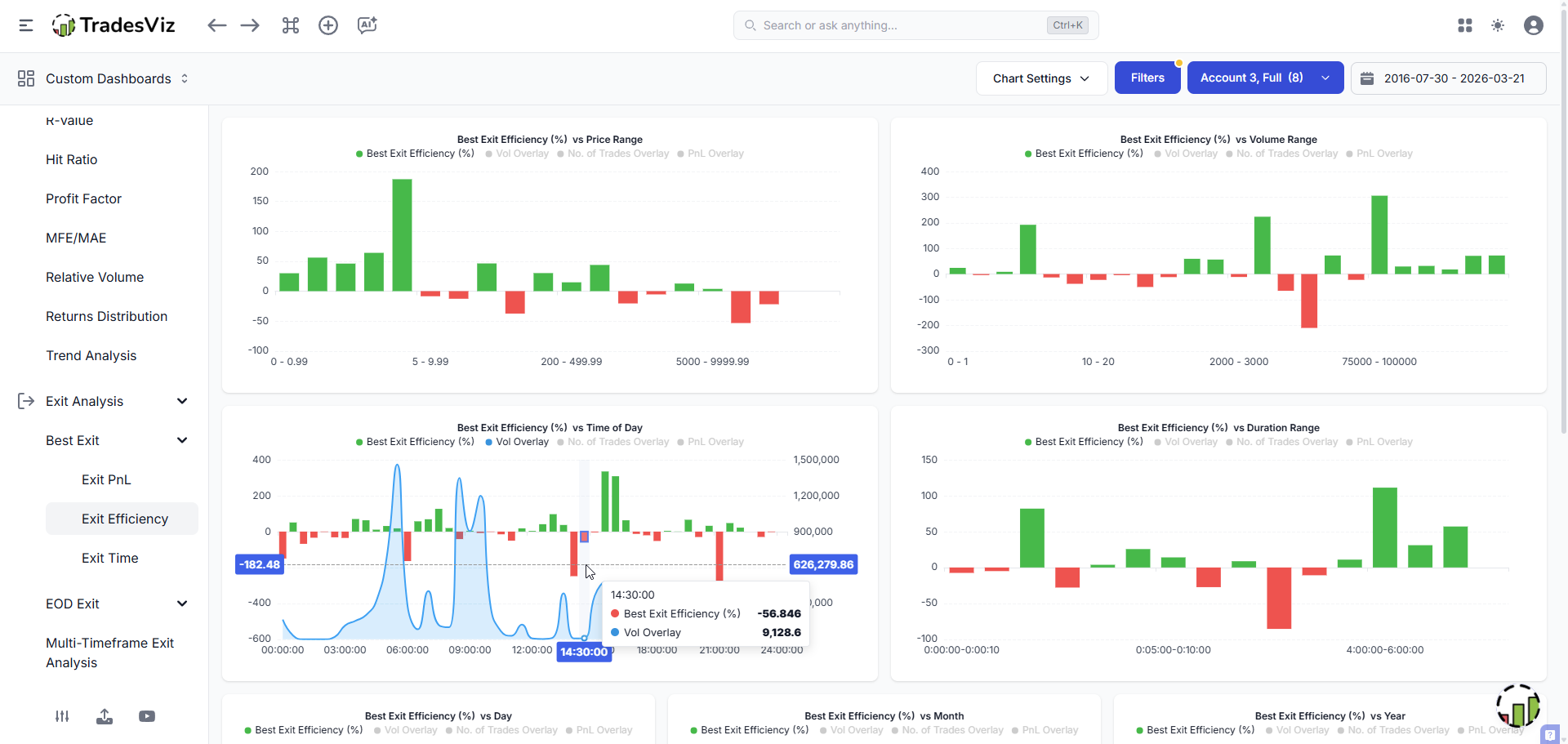Open the date range picker

[x=1448, y=78]
